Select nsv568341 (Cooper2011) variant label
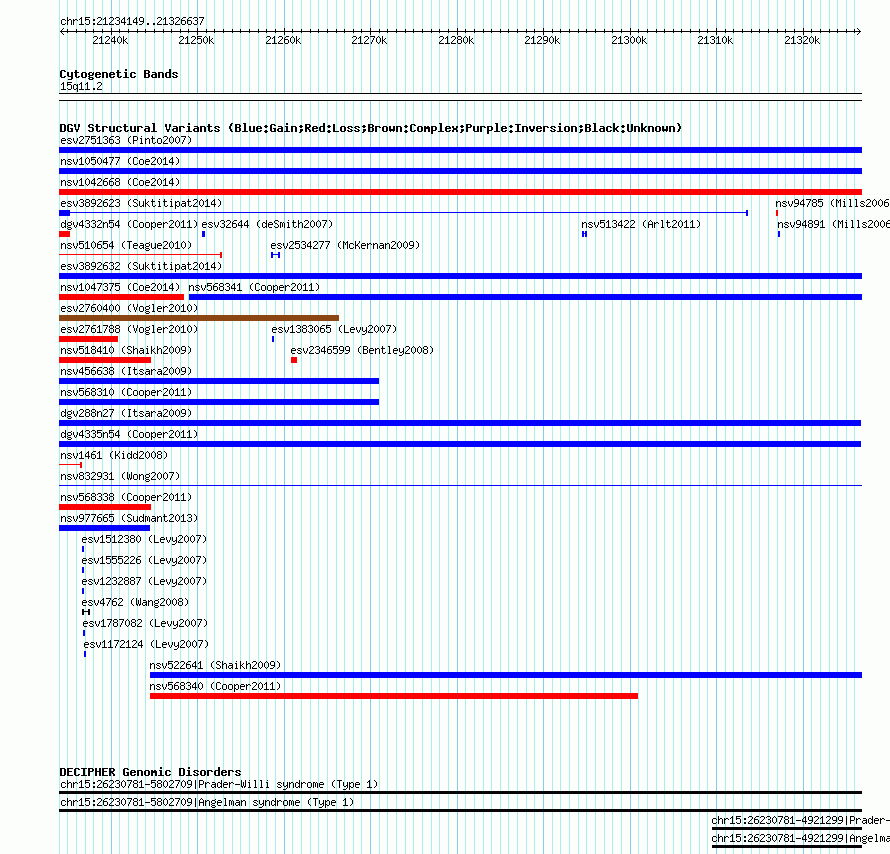 [x=254, y=287]
